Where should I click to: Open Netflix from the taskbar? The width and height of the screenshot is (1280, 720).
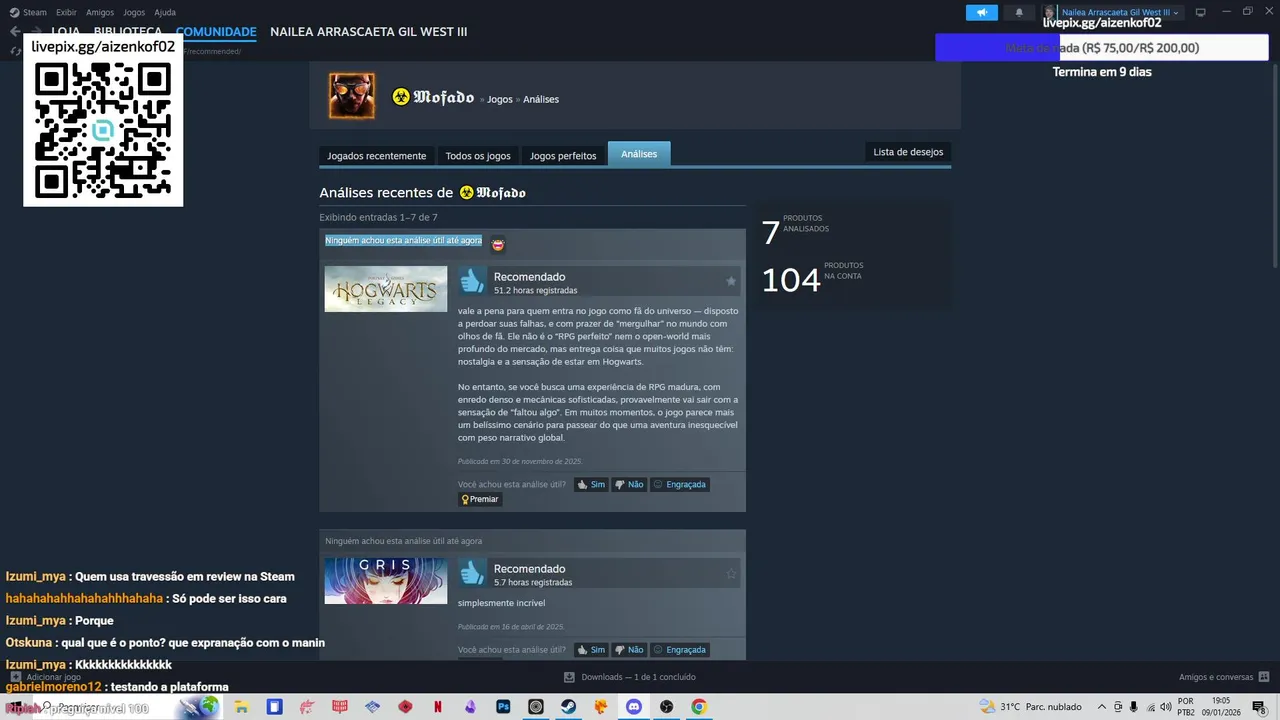tap(438, 707)
